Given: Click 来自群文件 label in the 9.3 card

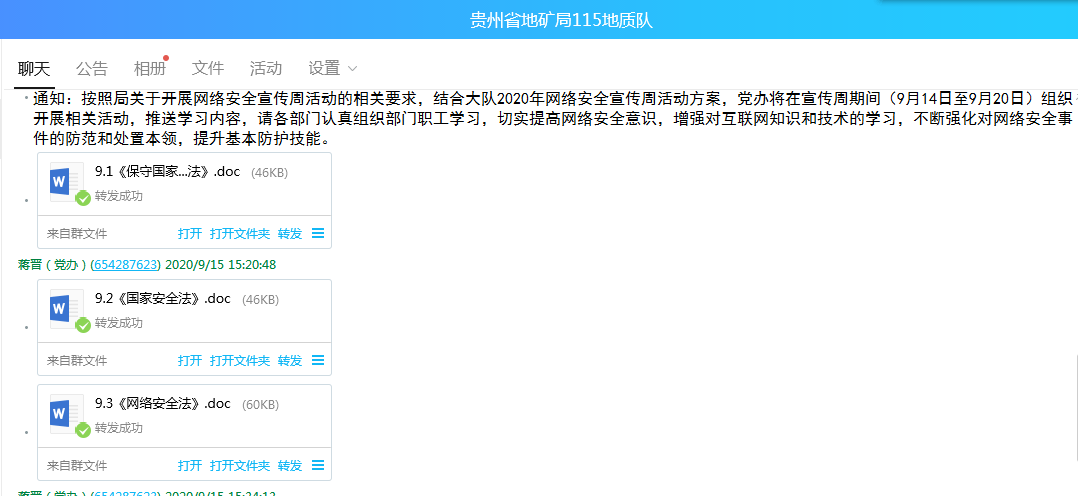Looking at the screenshot, I should (x=77, y=466).
